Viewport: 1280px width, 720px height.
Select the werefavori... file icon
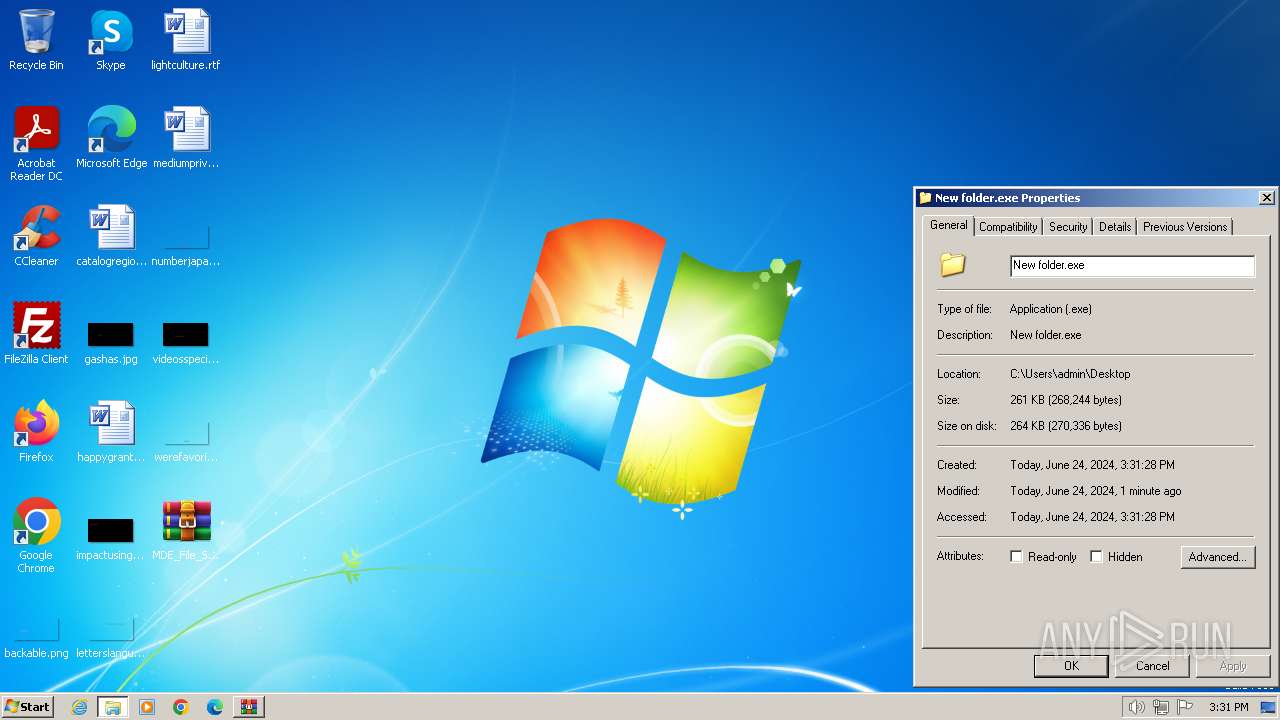click(x=186, y=441)
